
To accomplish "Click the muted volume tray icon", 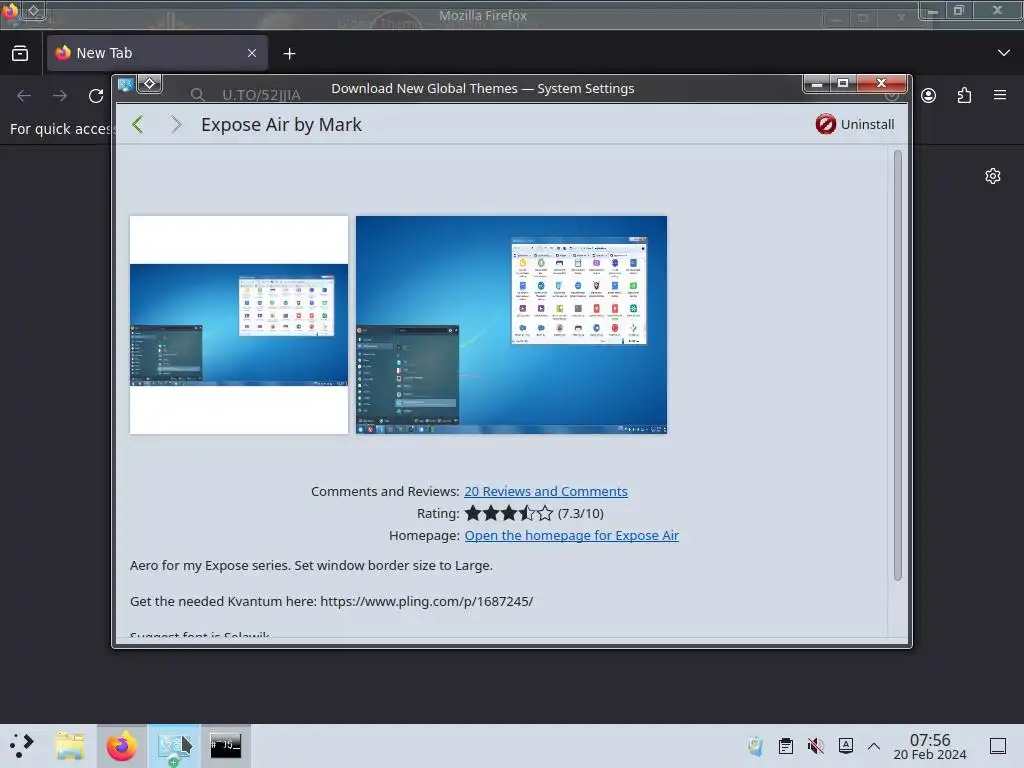I will (816, 746).
